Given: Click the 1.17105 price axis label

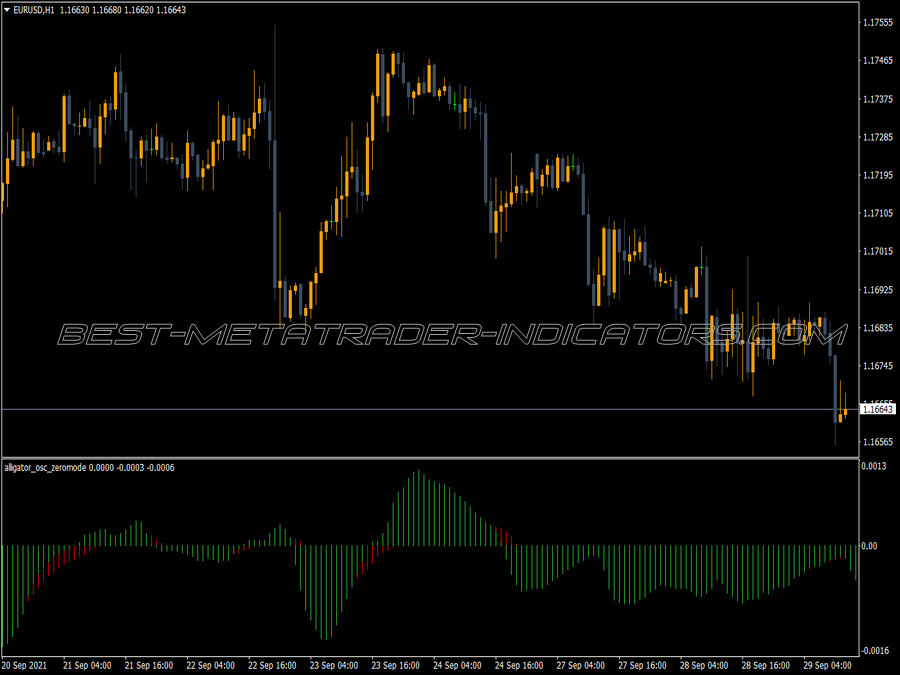Looking at the screenshot, I should [x=878, y=213].
